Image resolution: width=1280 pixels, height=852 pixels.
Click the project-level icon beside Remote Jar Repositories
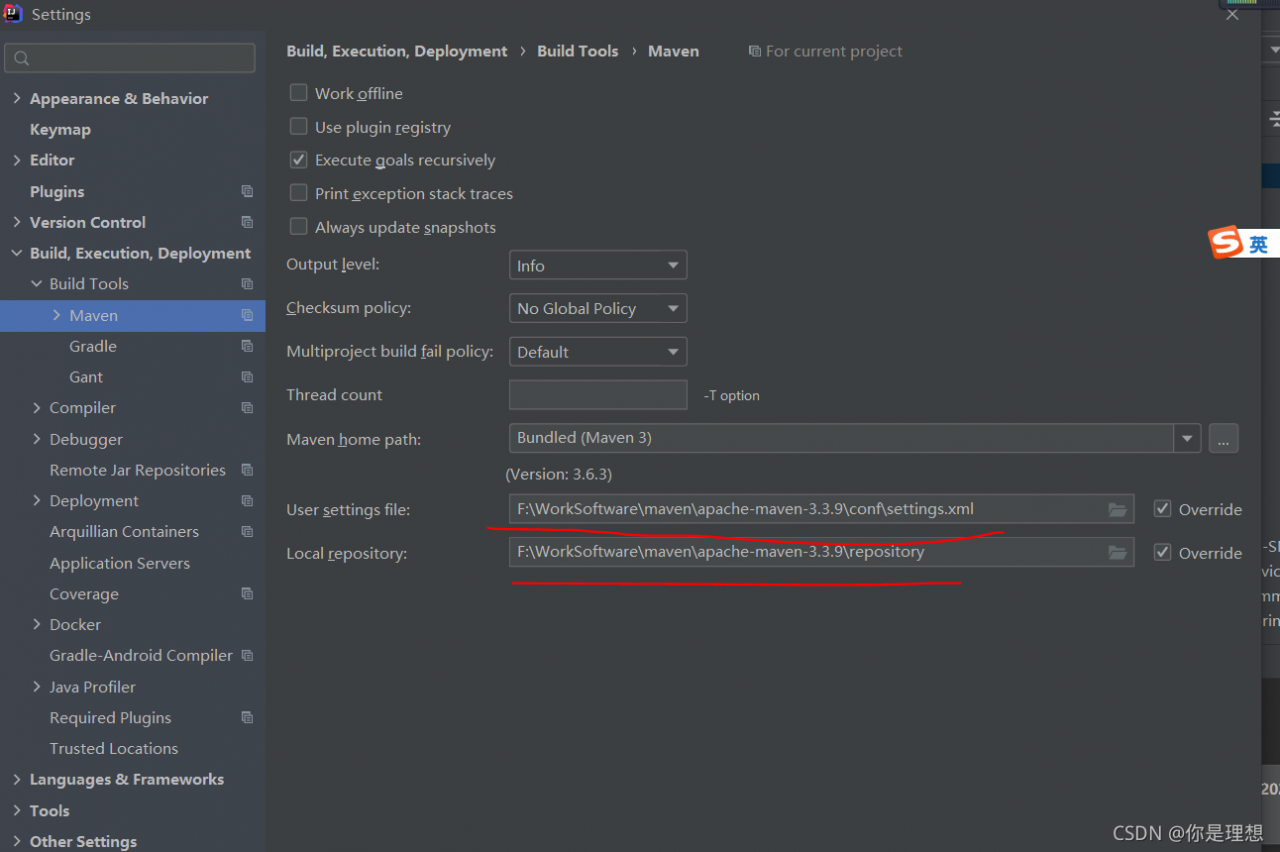pos(247,470)
